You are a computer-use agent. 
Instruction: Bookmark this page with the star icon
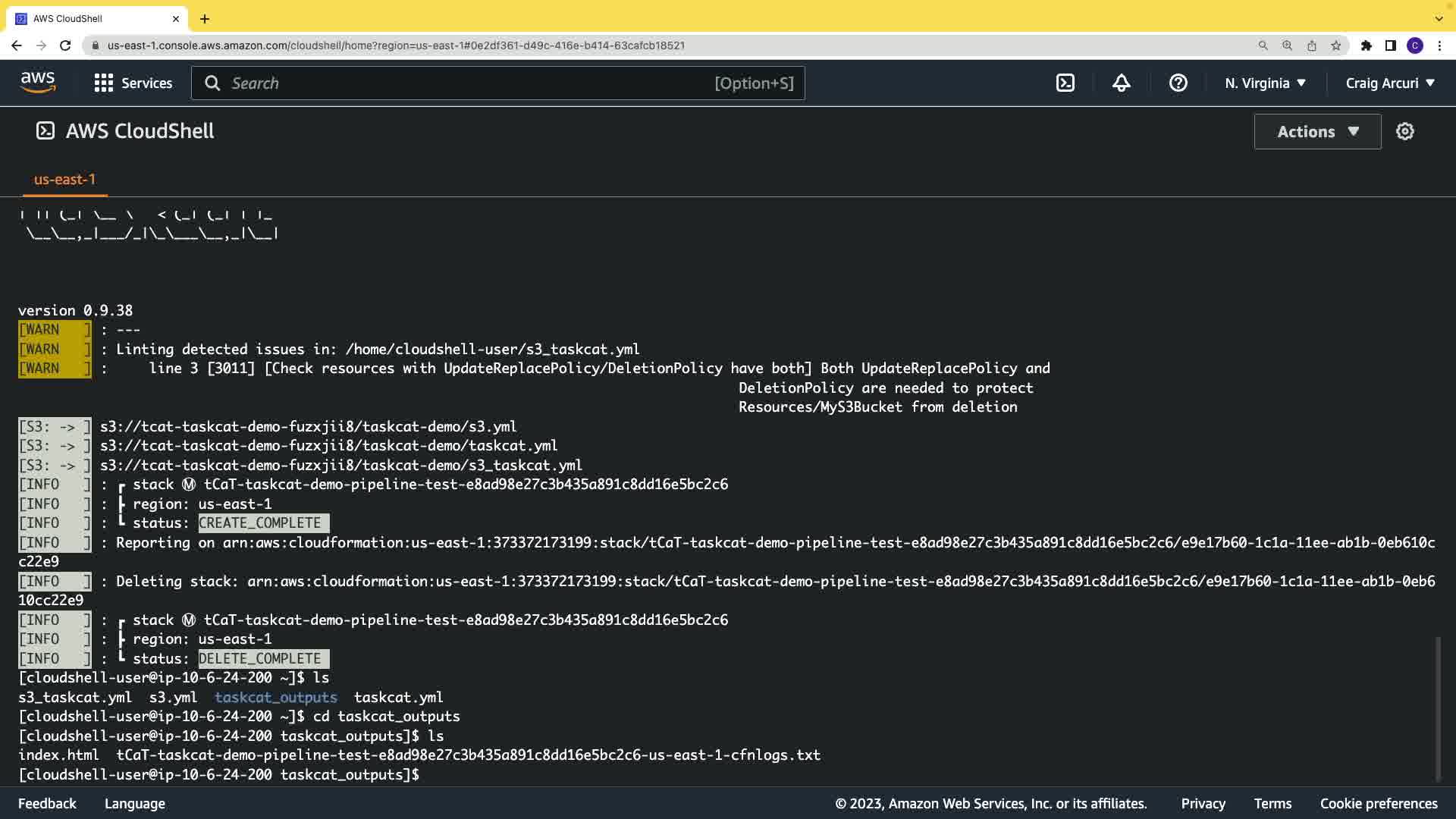coord(1336,45)
